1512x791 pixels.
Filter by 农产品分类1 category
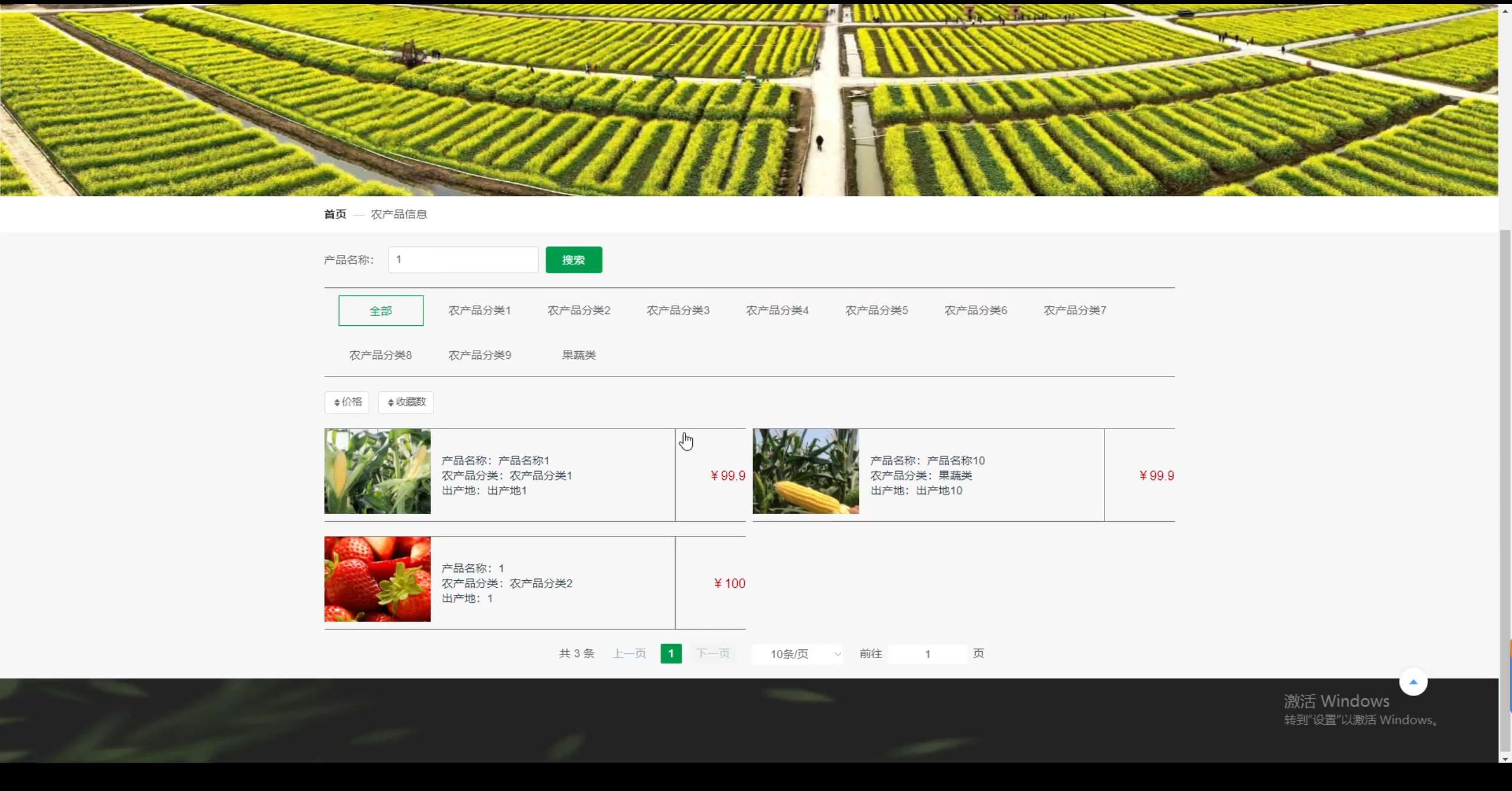[480, 310]
